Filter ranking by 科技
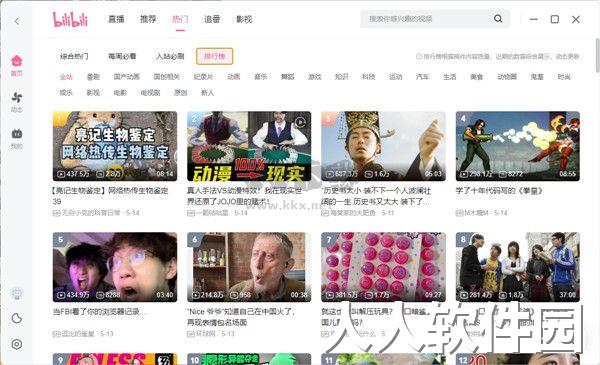Viewport: 600px width, 365px height. point(368,77)
